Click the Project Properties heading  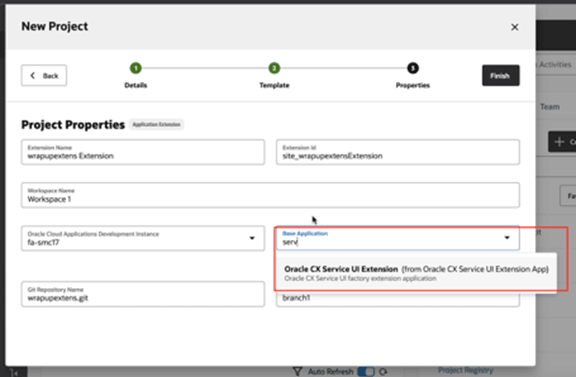(x=73, y=125)
